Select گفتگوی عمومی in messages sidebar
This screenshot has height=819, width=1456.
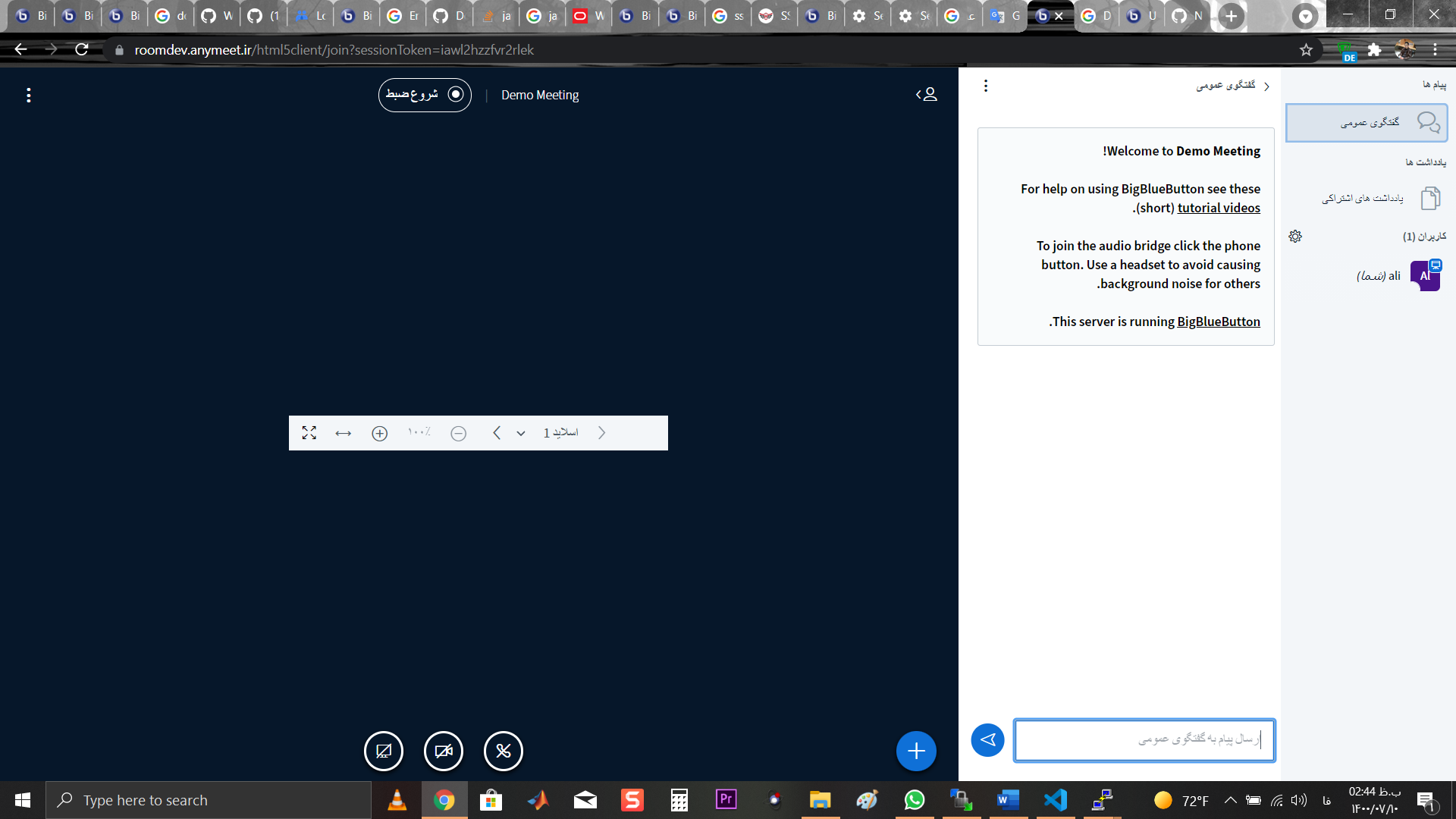pyautogui.click(x=1365, y=122)
